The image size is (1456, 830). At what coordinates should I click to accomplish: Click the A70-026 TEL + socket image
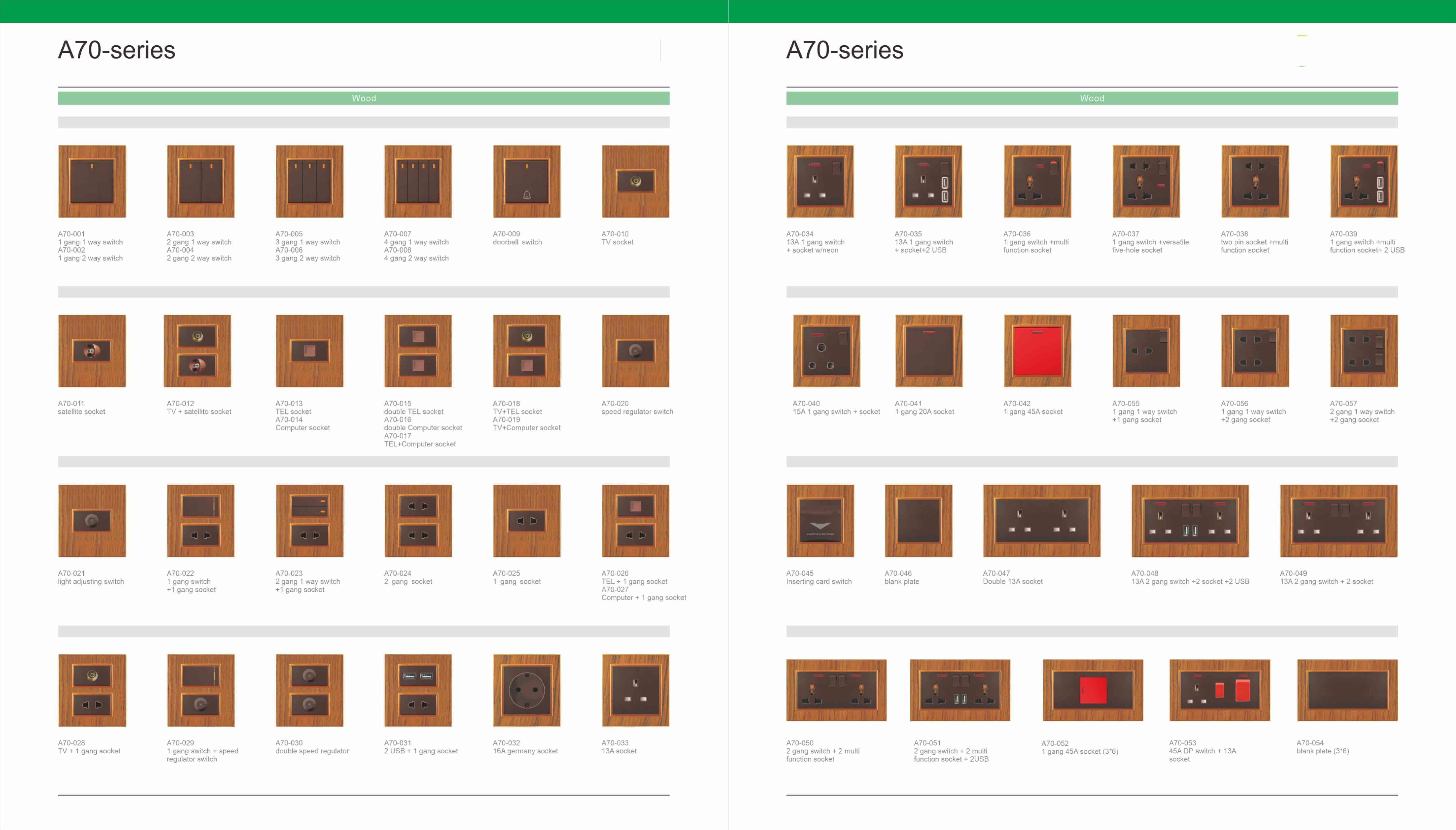pyautogui.click(x=636, y=521)
